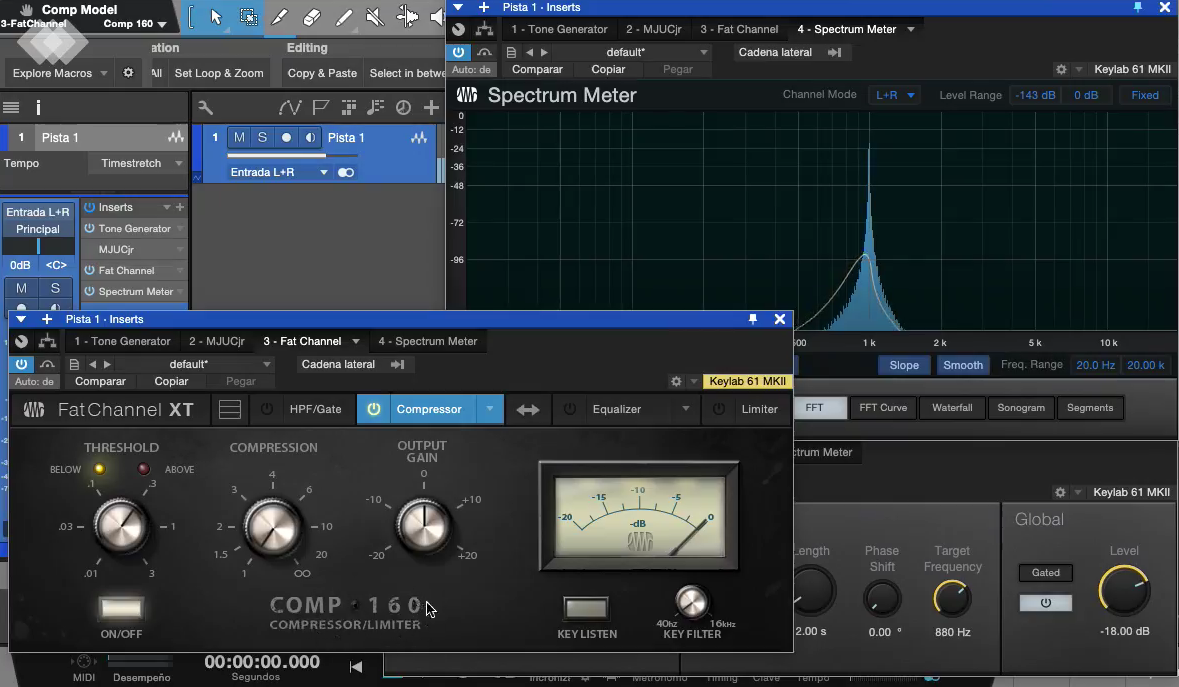Toggle the Comp 160 ON/OFF switch
Viewport: 1179px width, 687px height.
[x=121, y=608]
